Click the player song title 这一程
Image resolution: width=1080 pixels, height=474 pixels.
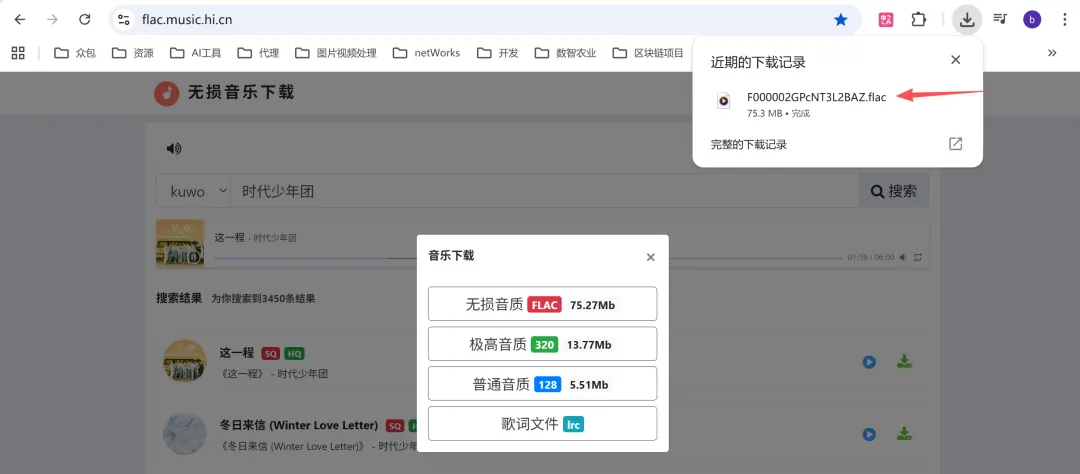[x=229, y=238]
